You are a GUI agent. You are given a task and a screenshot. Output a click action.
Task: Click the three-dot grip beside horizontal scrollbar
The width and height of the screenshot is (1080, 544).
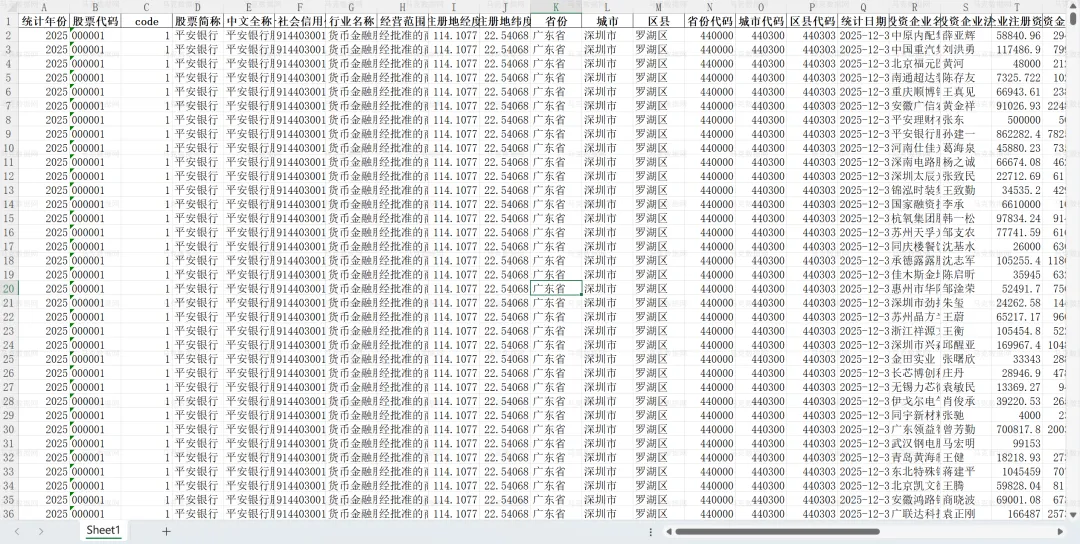coord(650,532)
